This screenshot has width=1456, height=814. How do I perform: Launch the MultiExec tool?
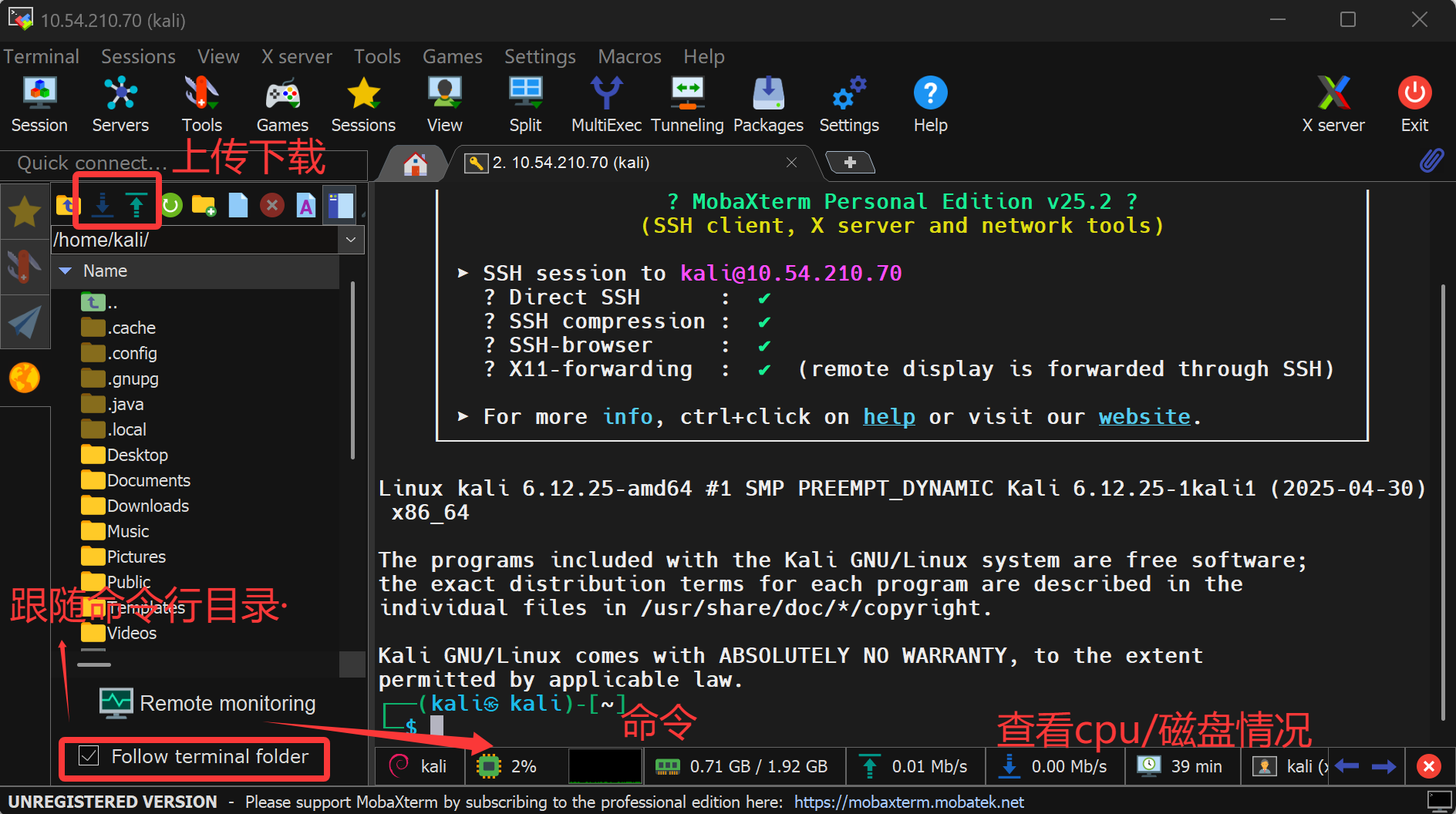click(x=606, y=103)
